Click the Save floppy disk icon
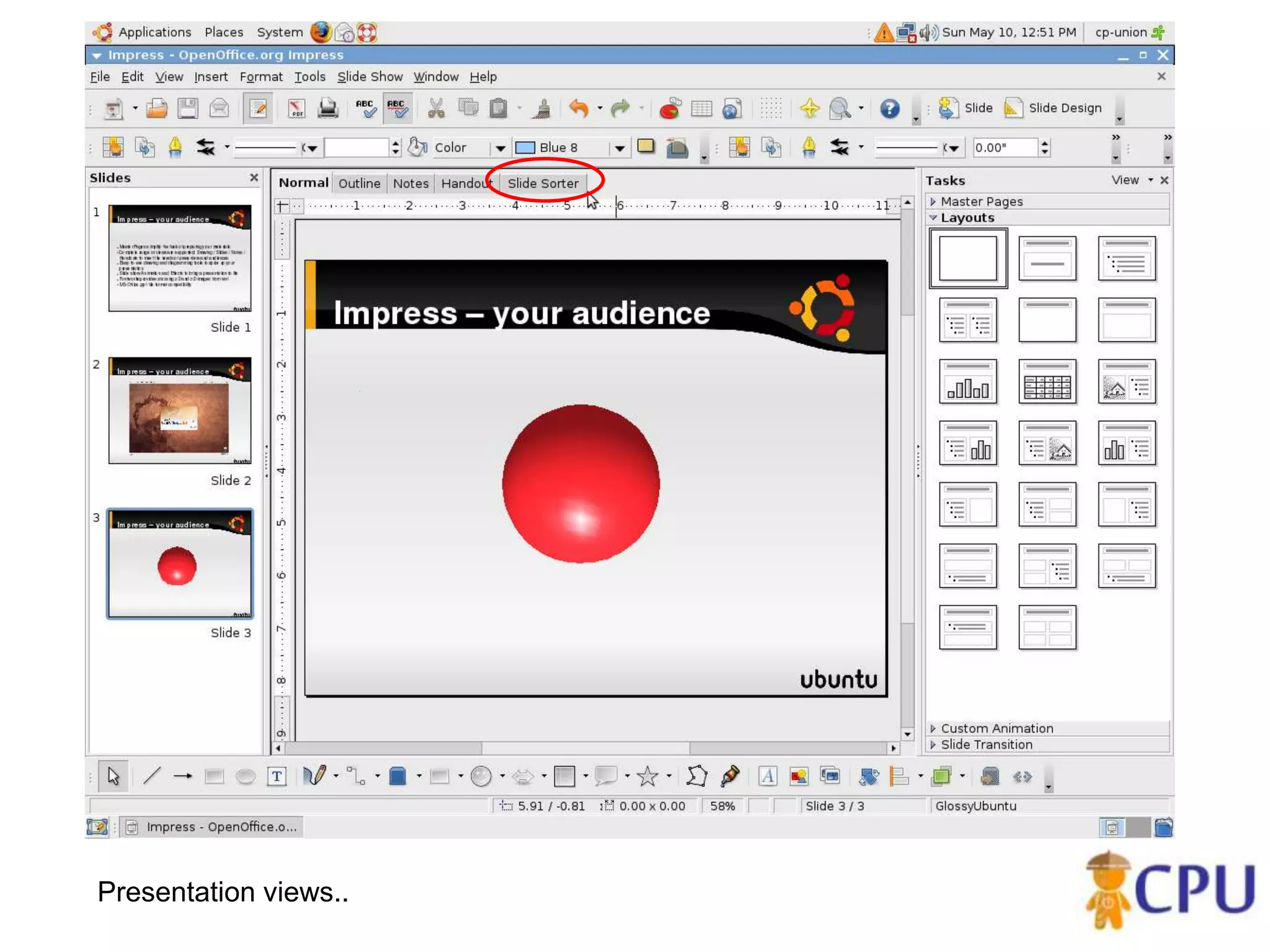The width and height of the screenshot is (1270, 952). (x=187, y=108)
